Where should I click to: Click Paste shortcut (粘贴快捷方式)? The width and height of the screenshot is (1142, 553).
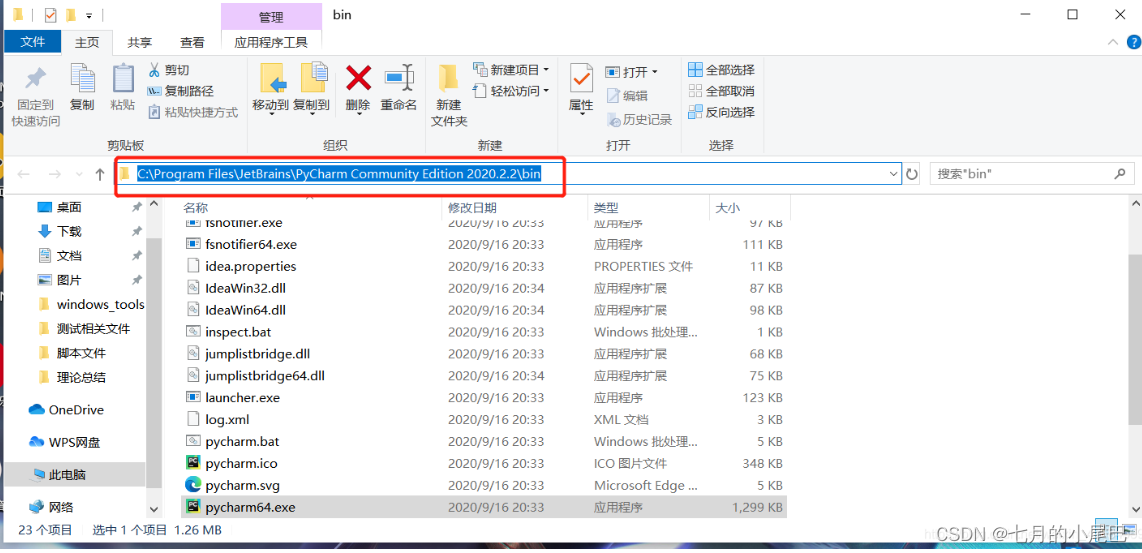[193, 112]
